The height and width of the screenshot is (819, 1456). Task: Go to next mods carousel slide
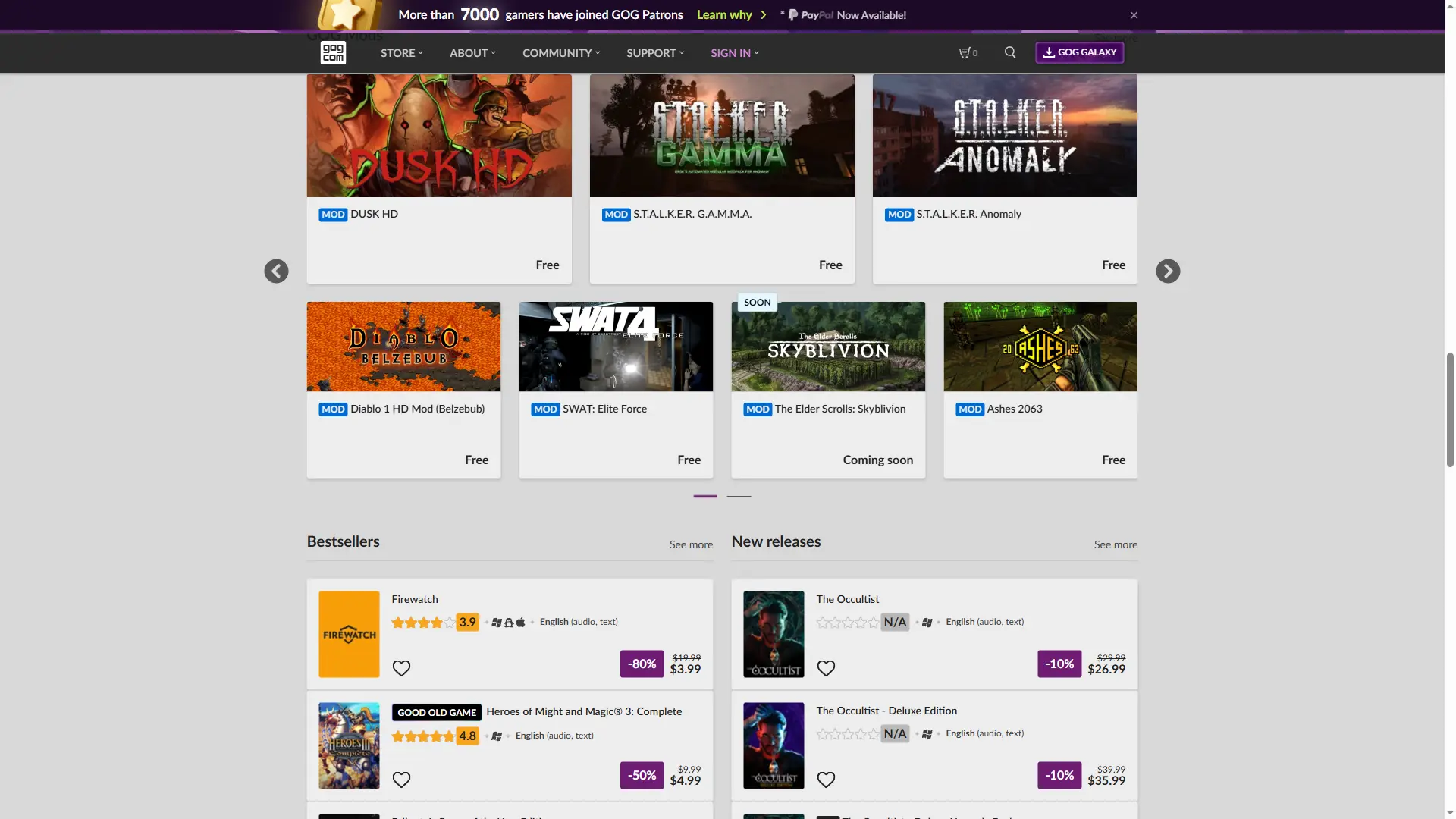1168,271
